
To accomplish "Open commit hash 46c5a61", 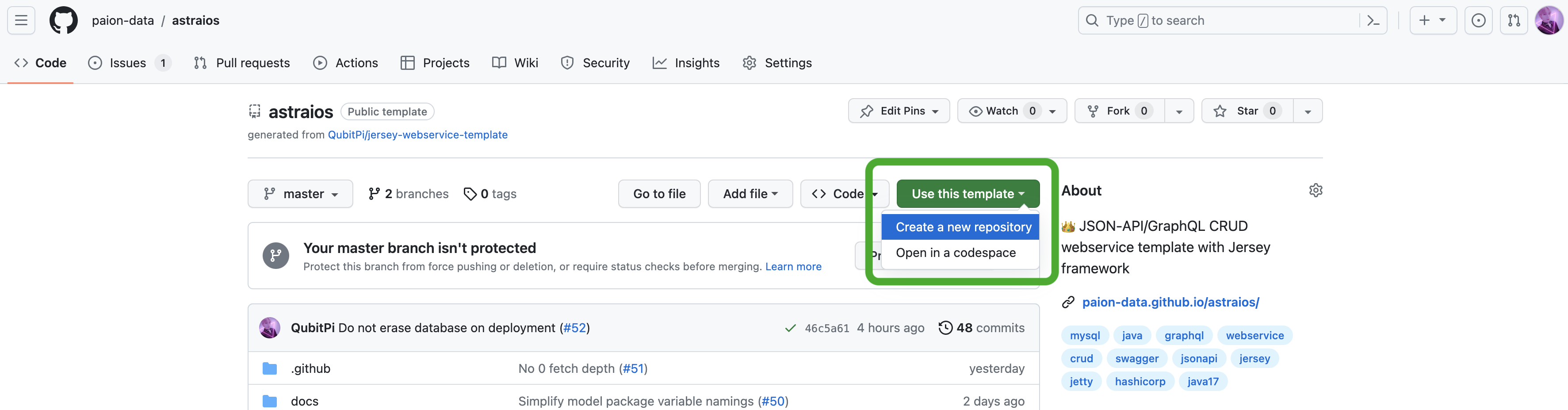I will point(826,328).
